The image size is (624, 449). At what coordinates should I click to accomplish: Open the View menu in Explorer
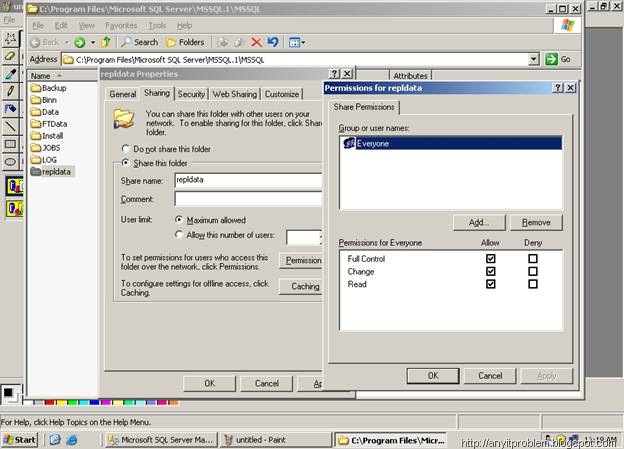[86, 25]
